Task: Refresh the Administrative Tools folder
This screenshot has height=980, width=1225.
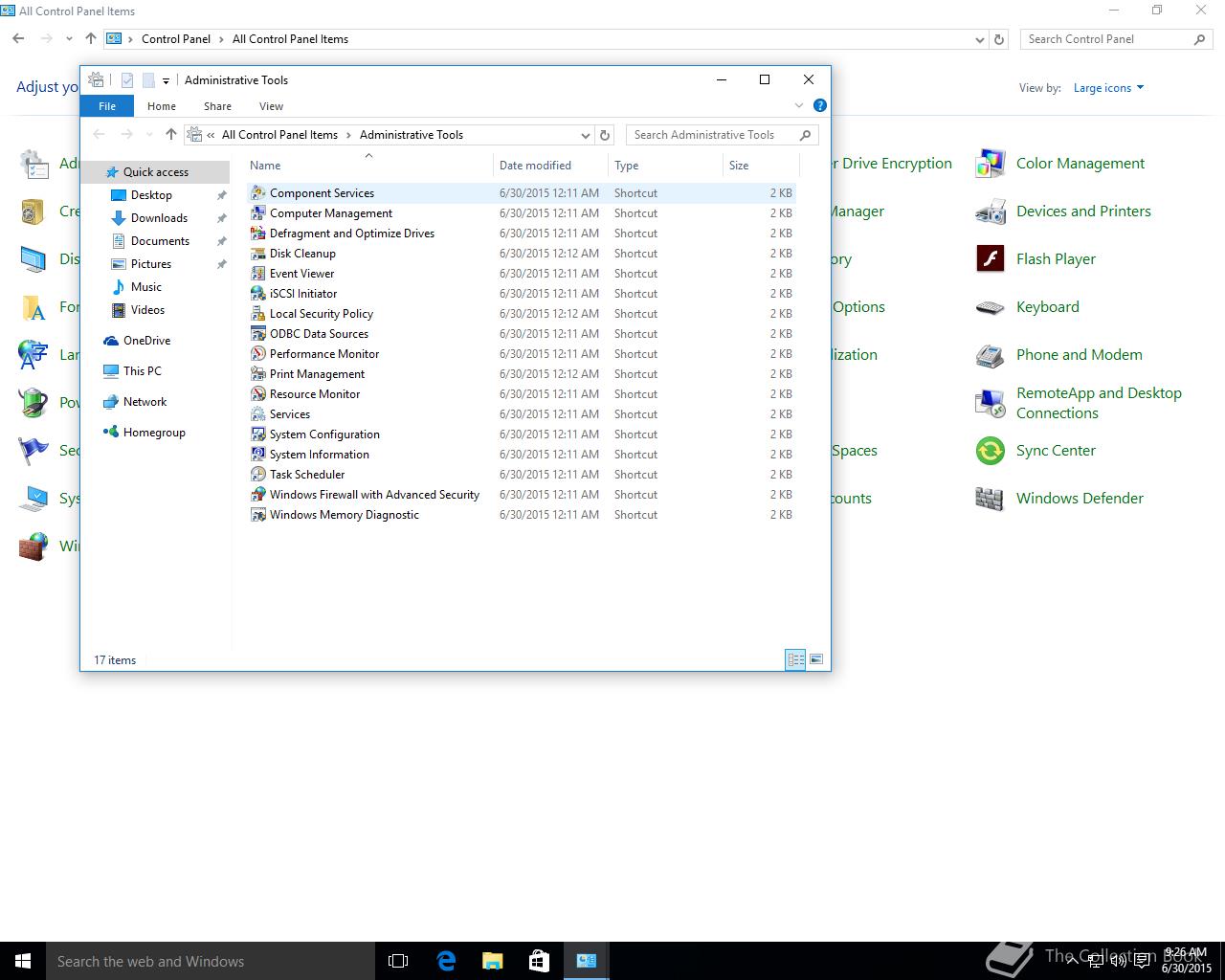Action: pos(605,135)
